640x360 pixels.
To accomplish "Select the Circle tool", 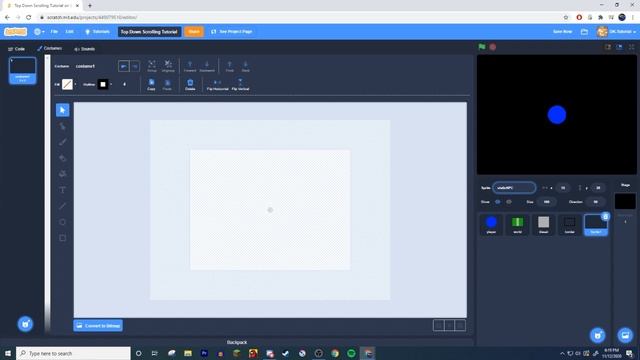I will pyautogui.click(x=62, y=222).
